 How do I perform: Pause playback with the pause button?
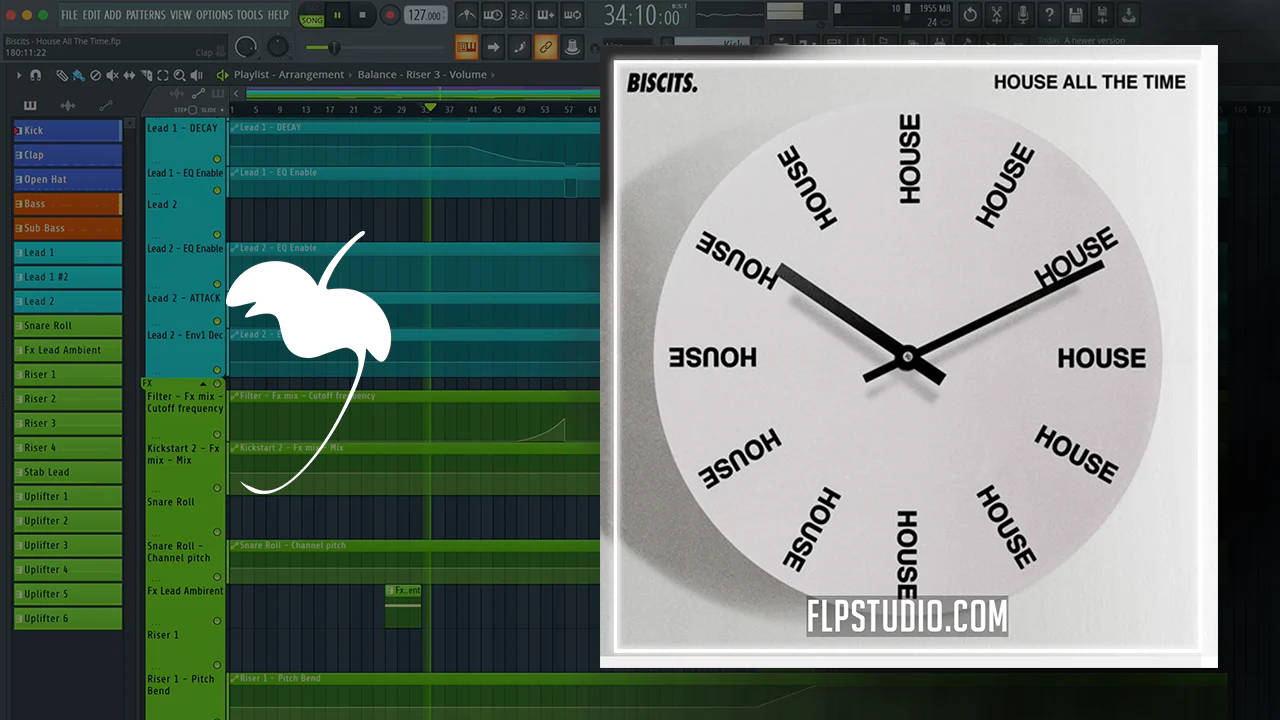[337, 15]
